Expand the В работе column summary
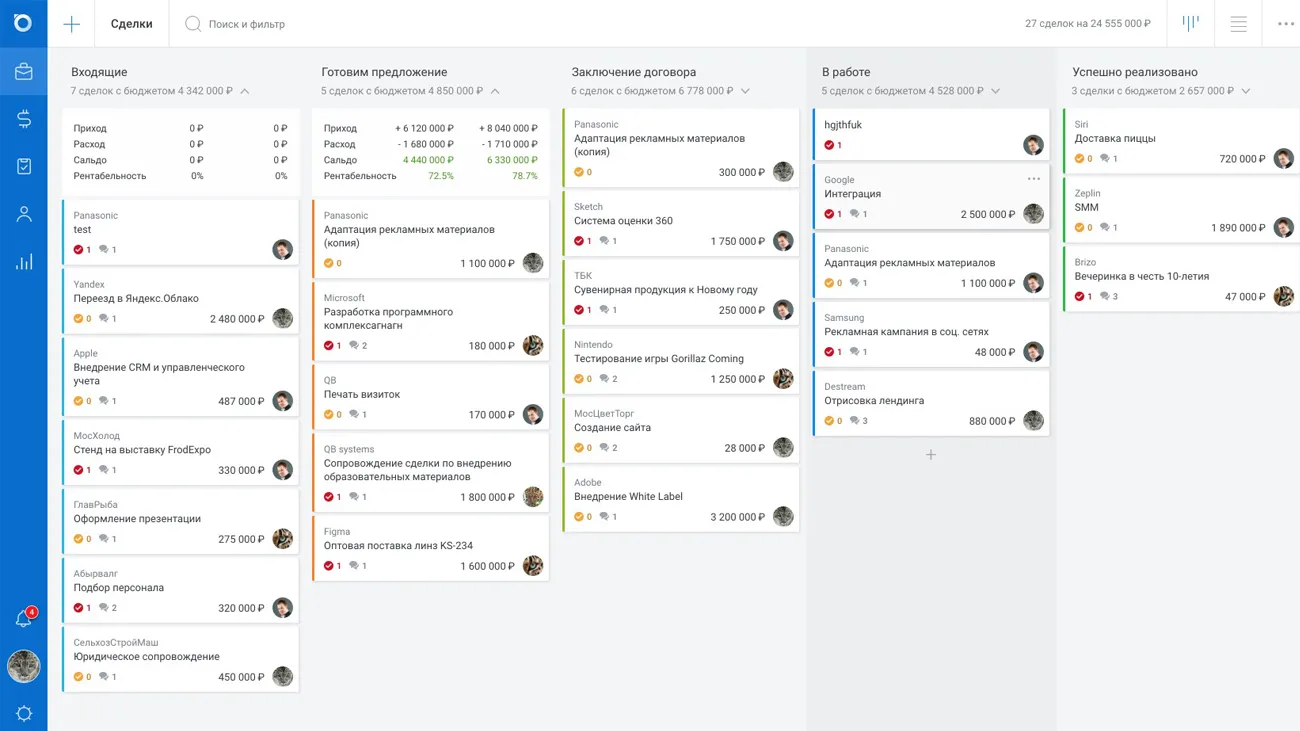Image resolution: width=1300 pixels, height=731 pixels. (x=995, y=91)
